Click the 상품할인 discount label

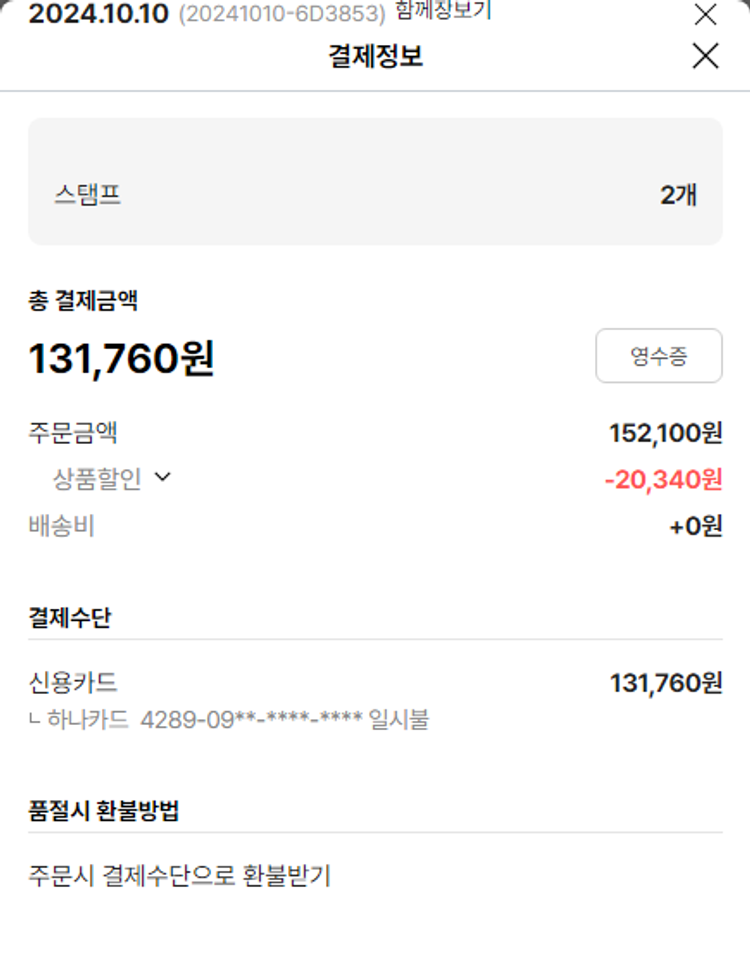tap(97, 479)
